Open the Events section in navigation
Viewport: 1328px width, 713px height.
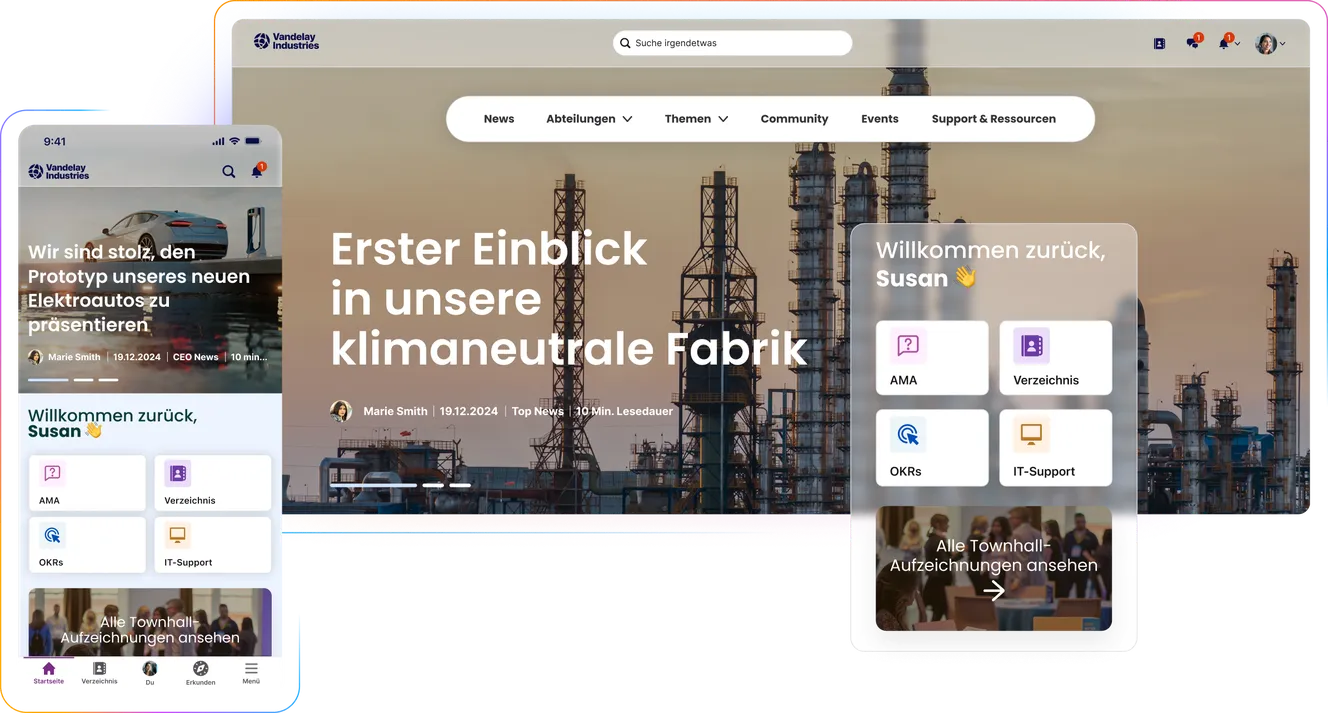pos(879,118)
